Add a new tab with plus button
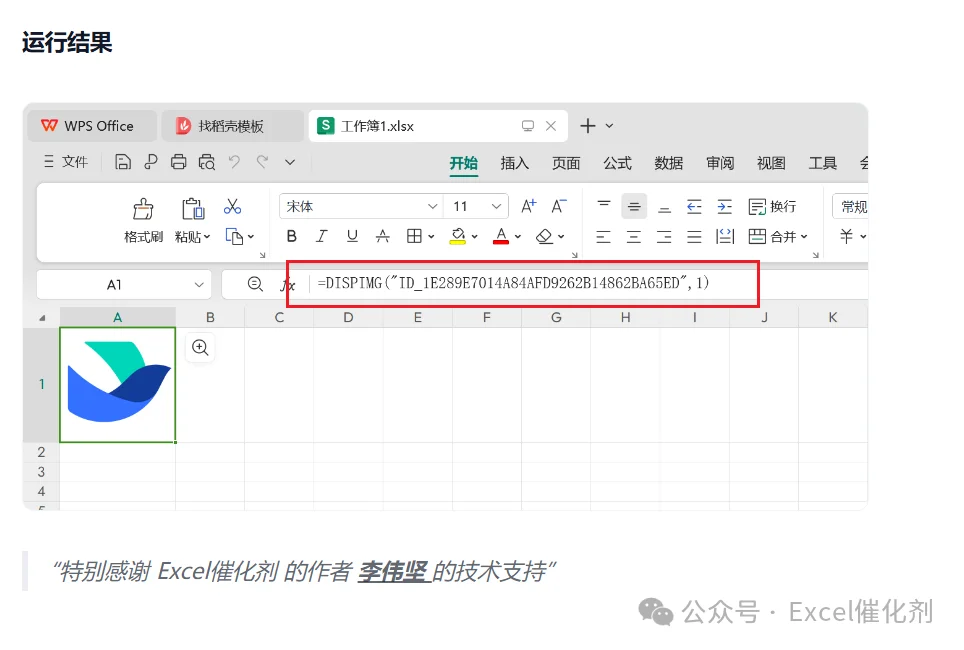The height and width of the screenshot is (650, 964). [x=588, y=126]
